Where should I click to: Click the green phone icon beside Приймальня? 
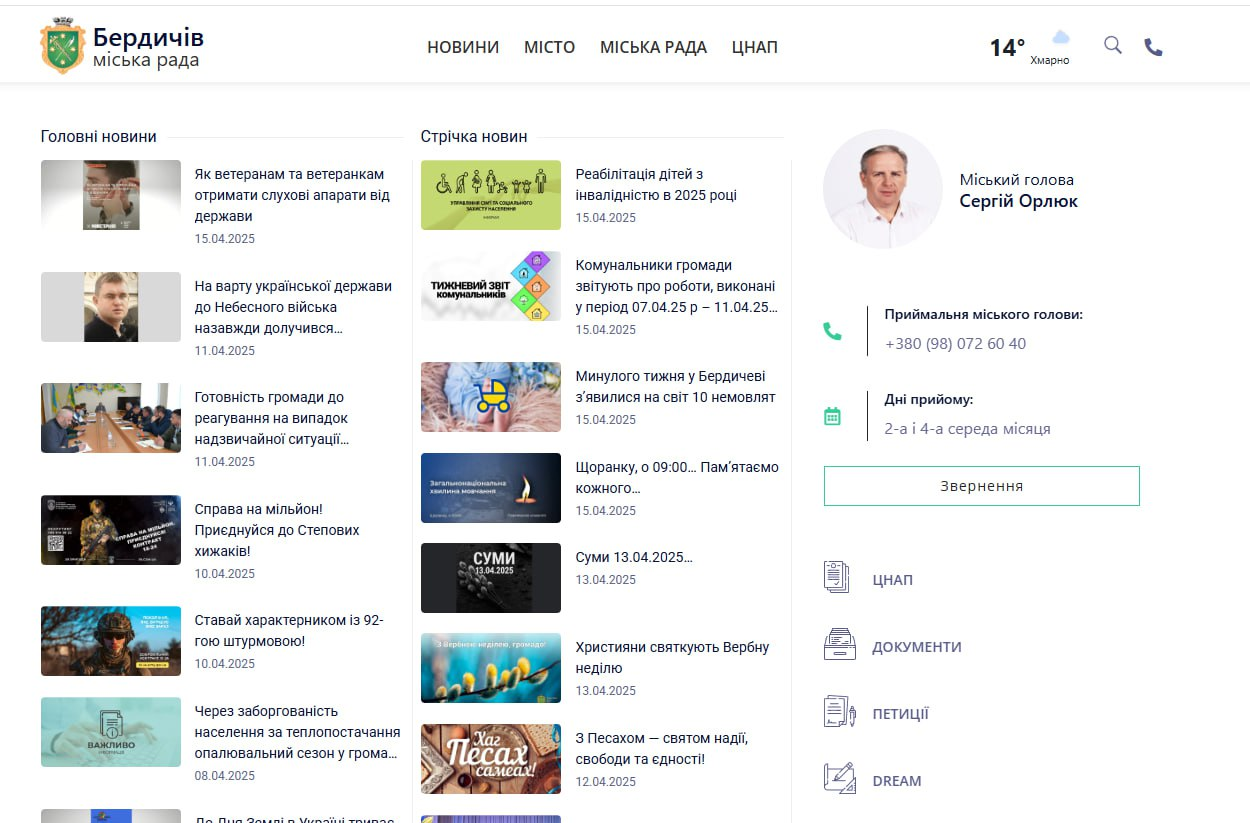(x=832, y=331)
